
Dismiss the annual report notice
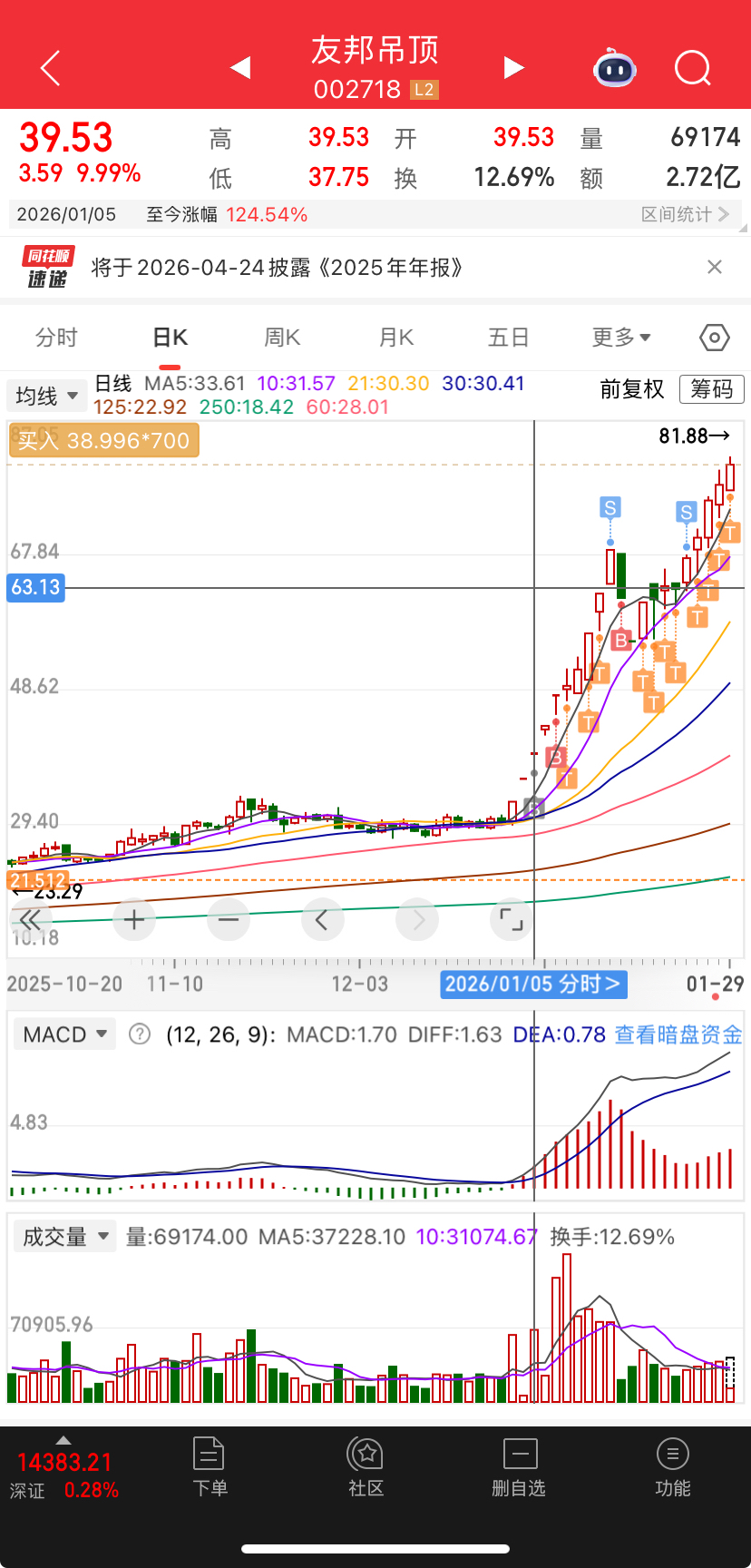tap(715, 267)
